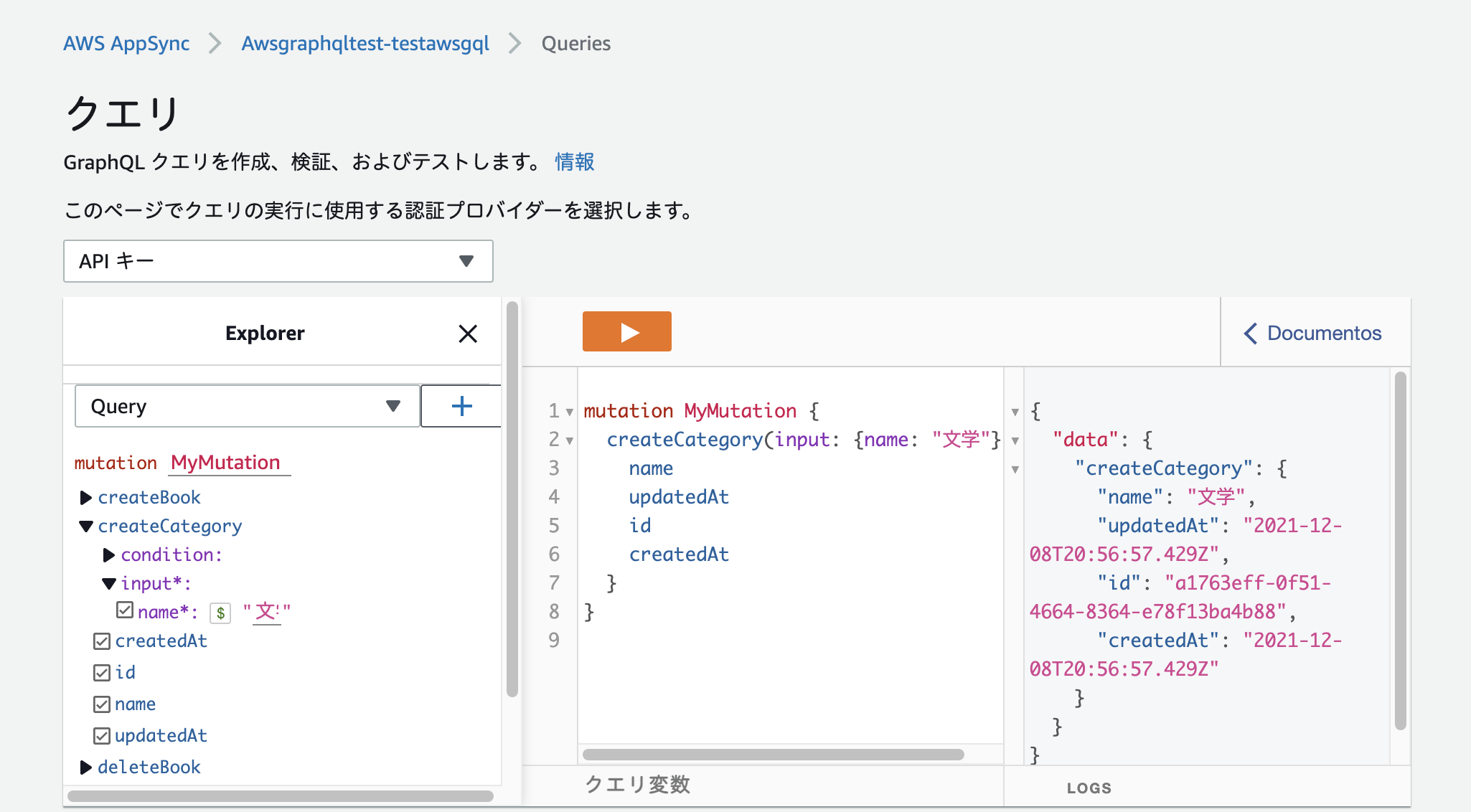Click the Queries breadcrumb text
Viewport: 1471px width, 812px height.
(575, 43)
